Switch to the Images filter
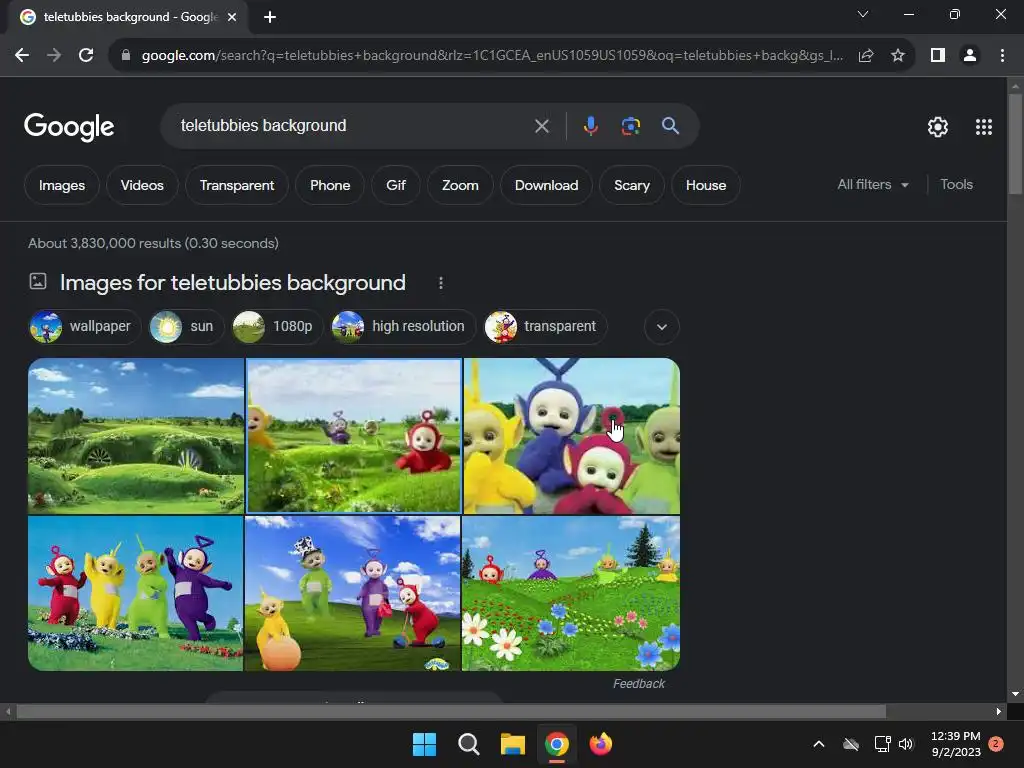Image resolution: width=1024 pixels, height=768 pixels. [61, 185]
